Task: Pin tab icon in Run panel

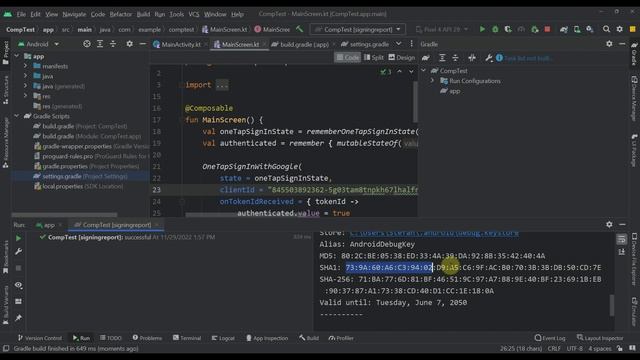Action: tap(18, 318)
